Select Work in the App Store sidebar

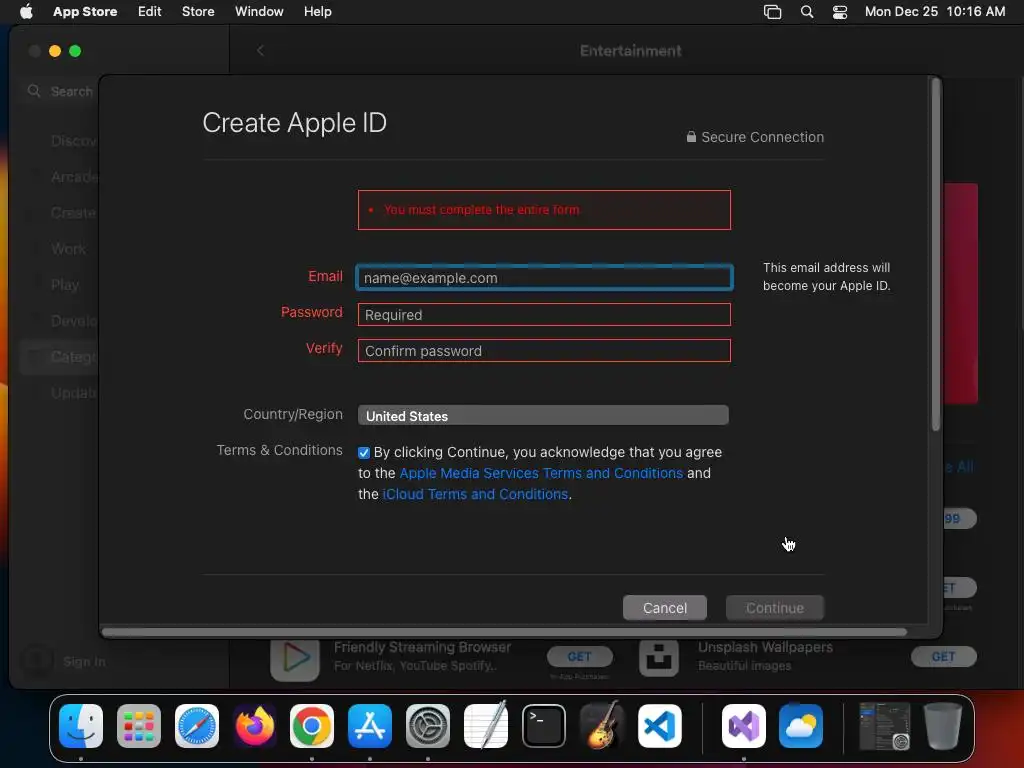click(x=69, y=248)
